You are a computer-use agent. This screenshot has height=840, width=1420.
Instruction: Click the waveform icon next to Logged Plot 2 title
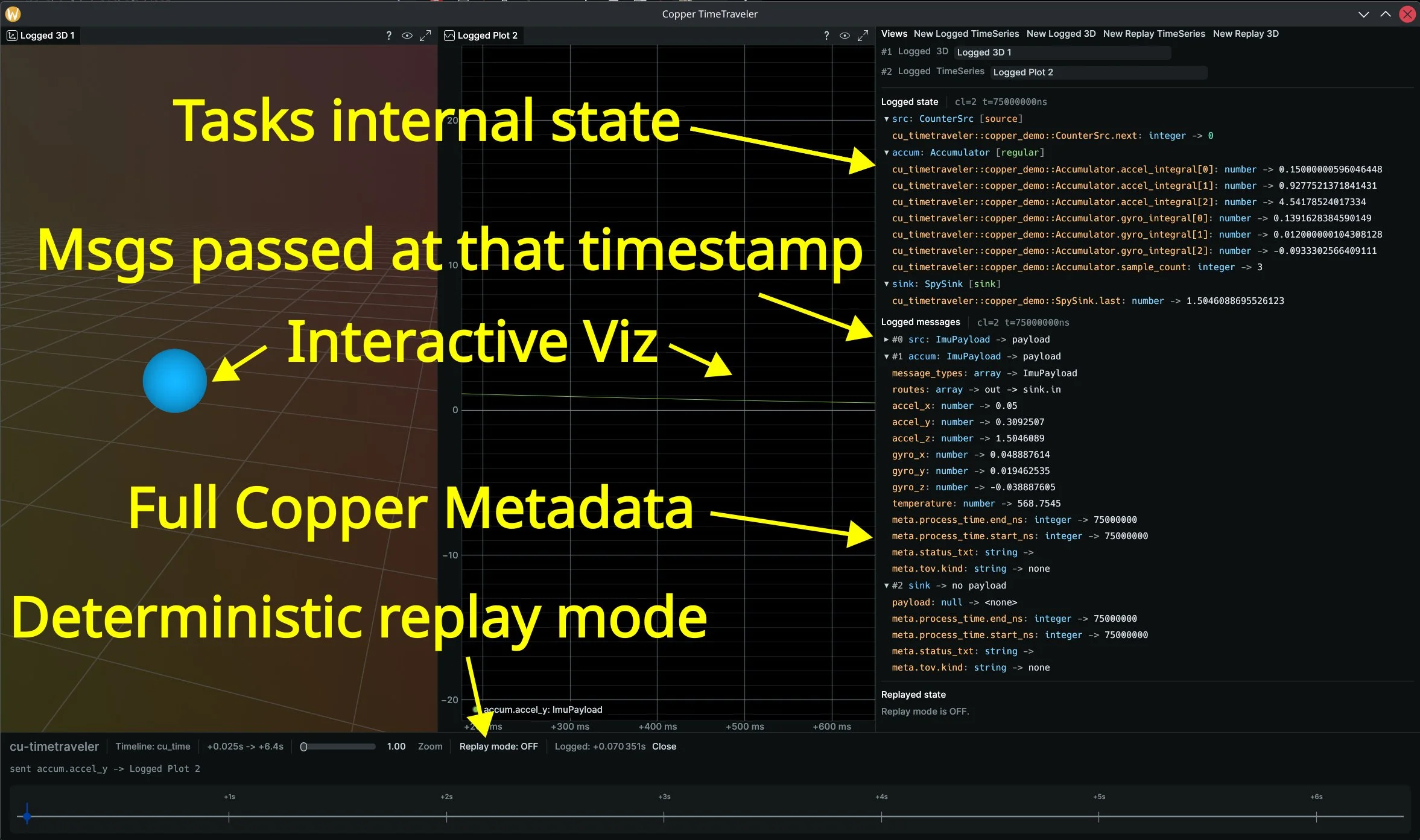click(449, 35)
